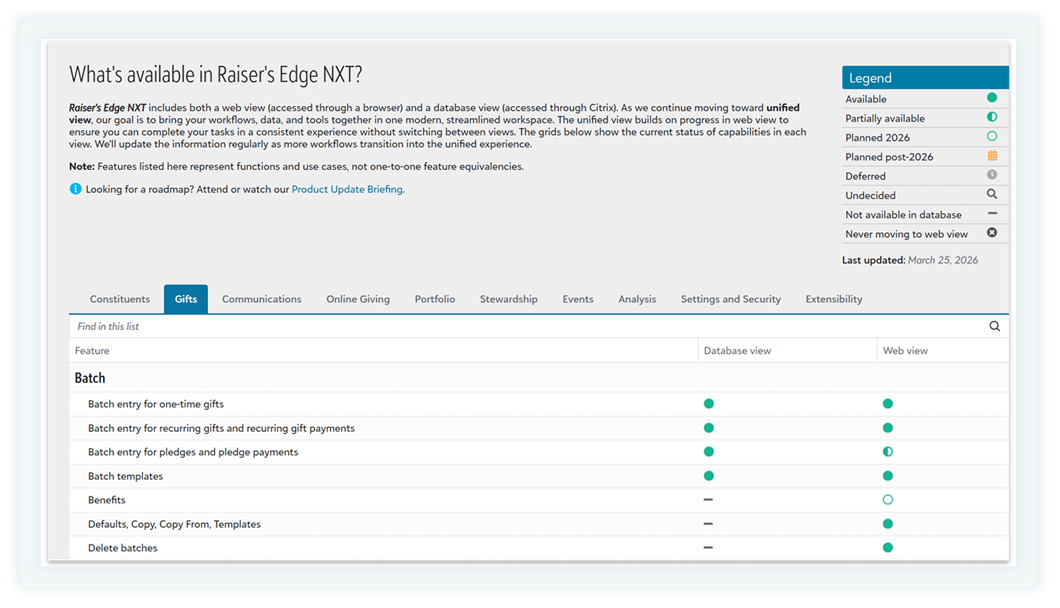Click the Batch section heading

pos(90,378)
